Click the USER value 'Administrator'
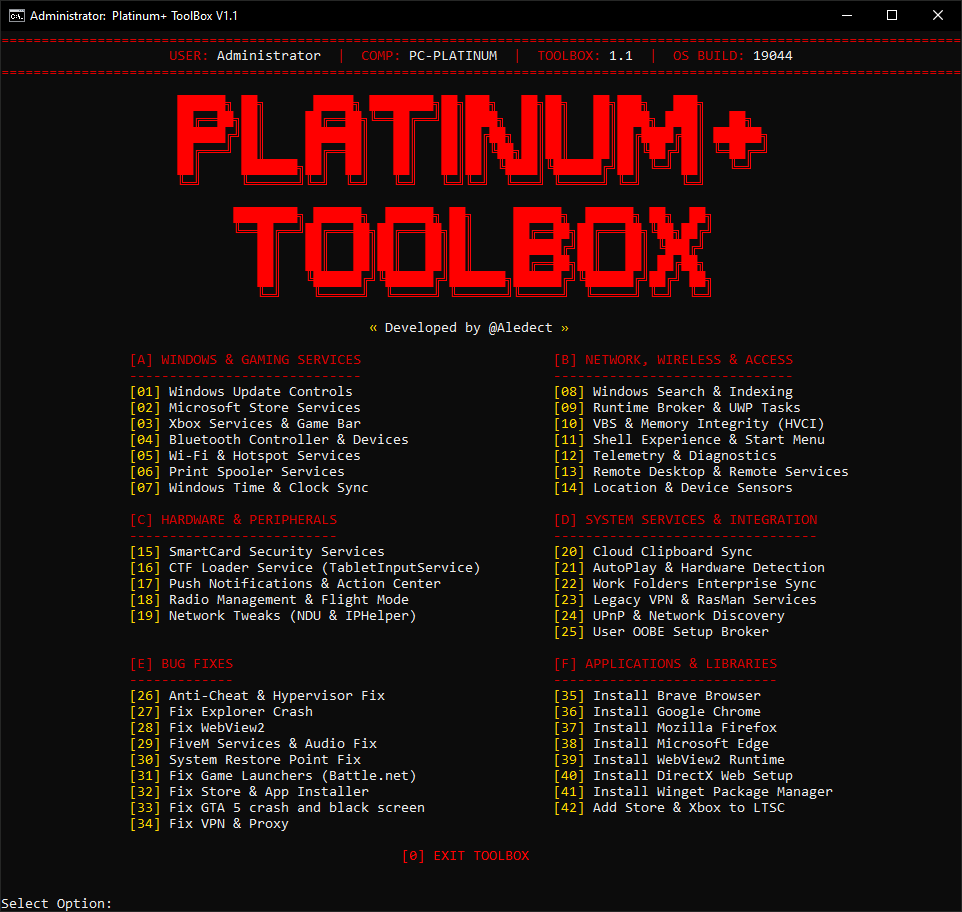Image resolution: width=962 pixels, height=912 pixels. point(269,56)
